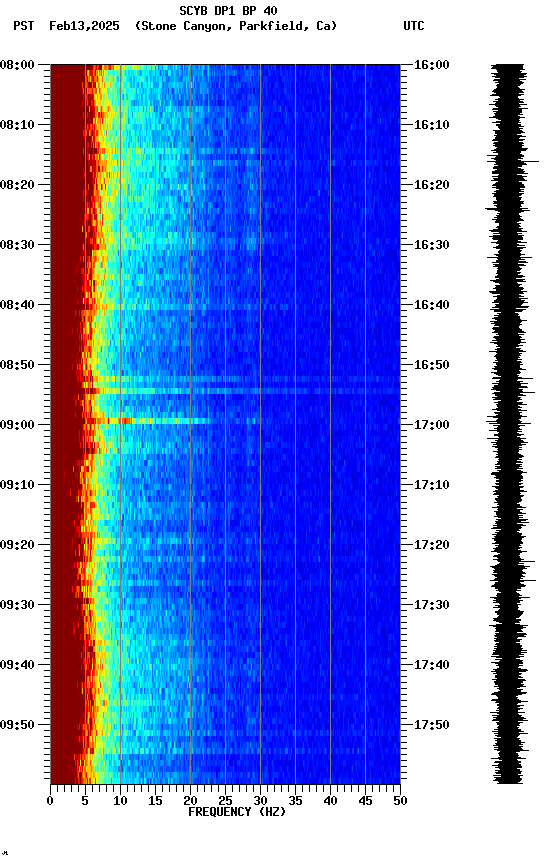The height and width of the screenshot is (864, 552).
Task: Click the '5' frequency axis label
Action: pyautogui.click(x=85, y=801)
